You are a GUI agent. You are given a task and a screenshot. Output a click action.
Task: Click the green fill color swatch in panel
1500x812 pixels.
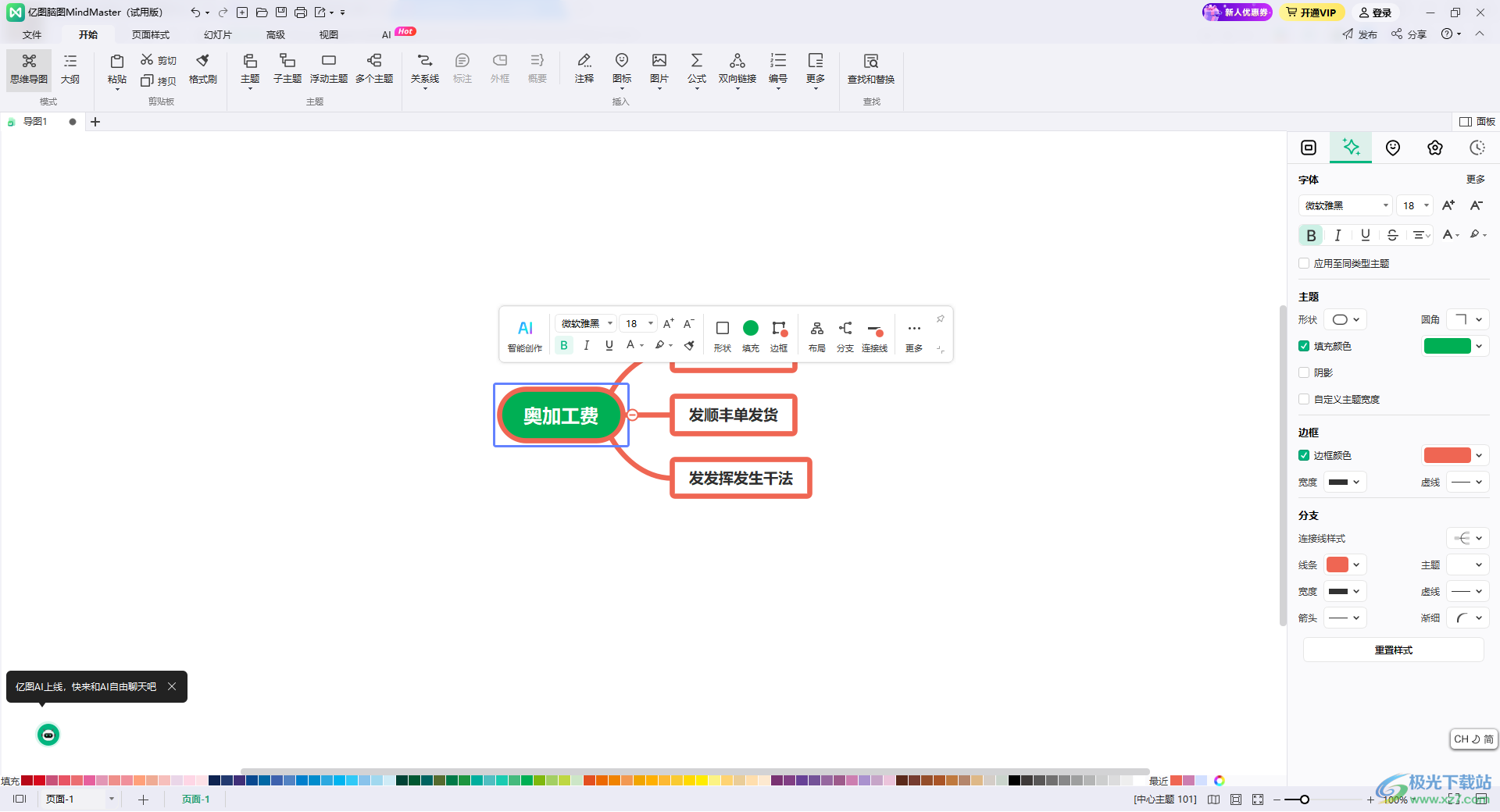click(1447, 346)
